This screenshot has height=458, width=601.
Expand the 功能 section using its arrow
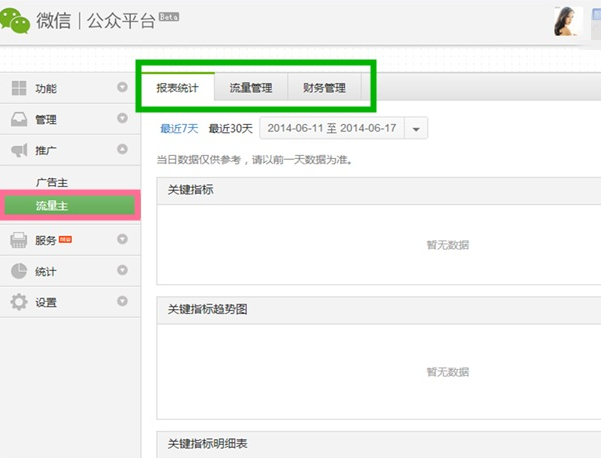[123, 89]
